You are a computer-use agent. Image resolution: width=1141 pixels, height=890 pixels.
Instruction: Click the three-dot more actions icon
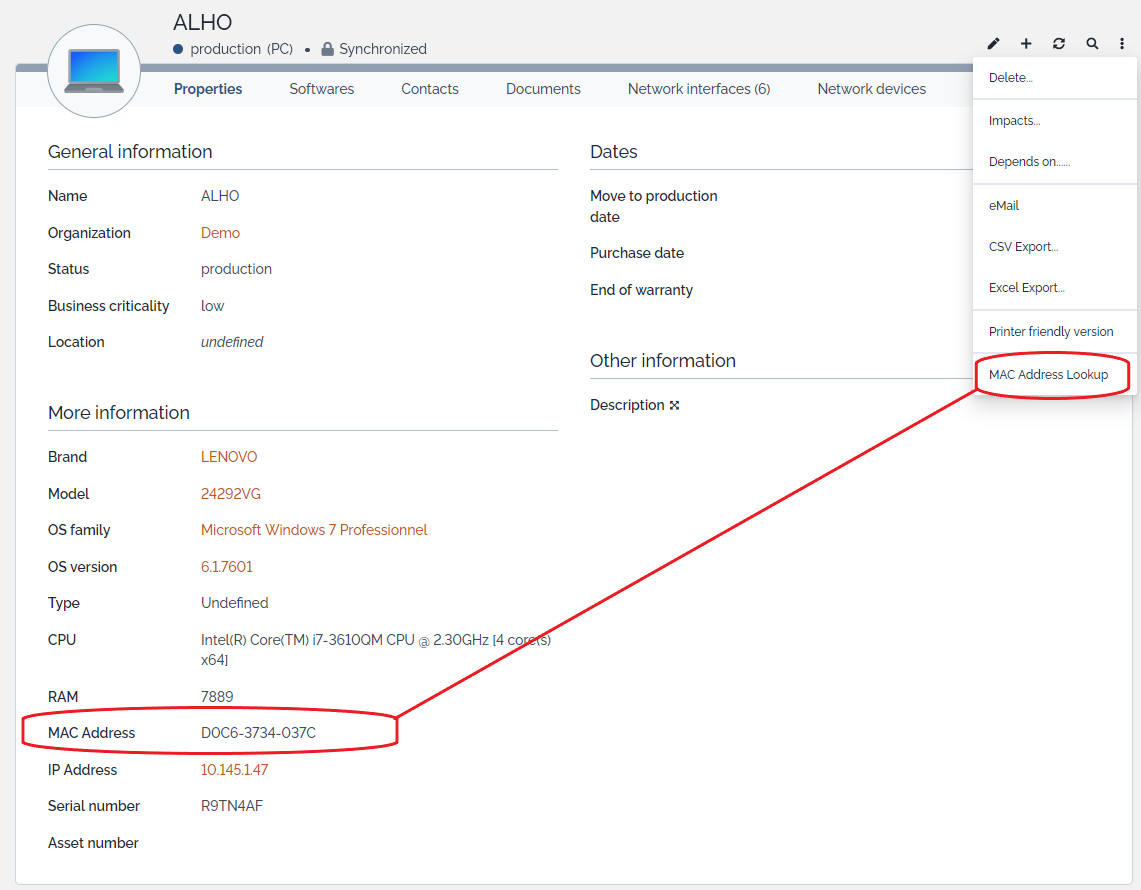click(1122, 44)
